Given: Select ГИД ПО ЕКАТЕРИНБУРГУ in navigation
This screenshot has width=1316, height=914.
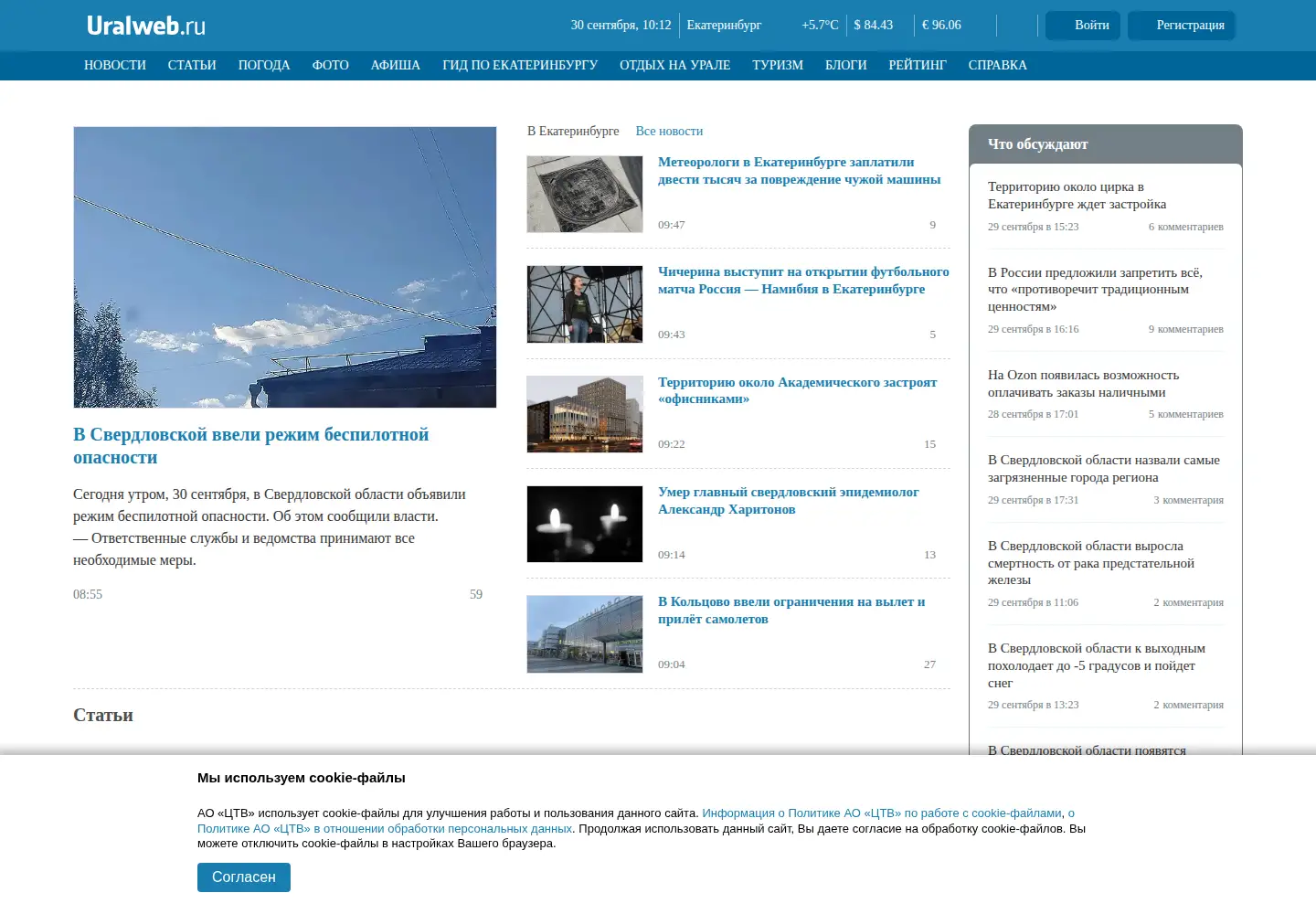Looking at the screenshot, I should (520, 66).
